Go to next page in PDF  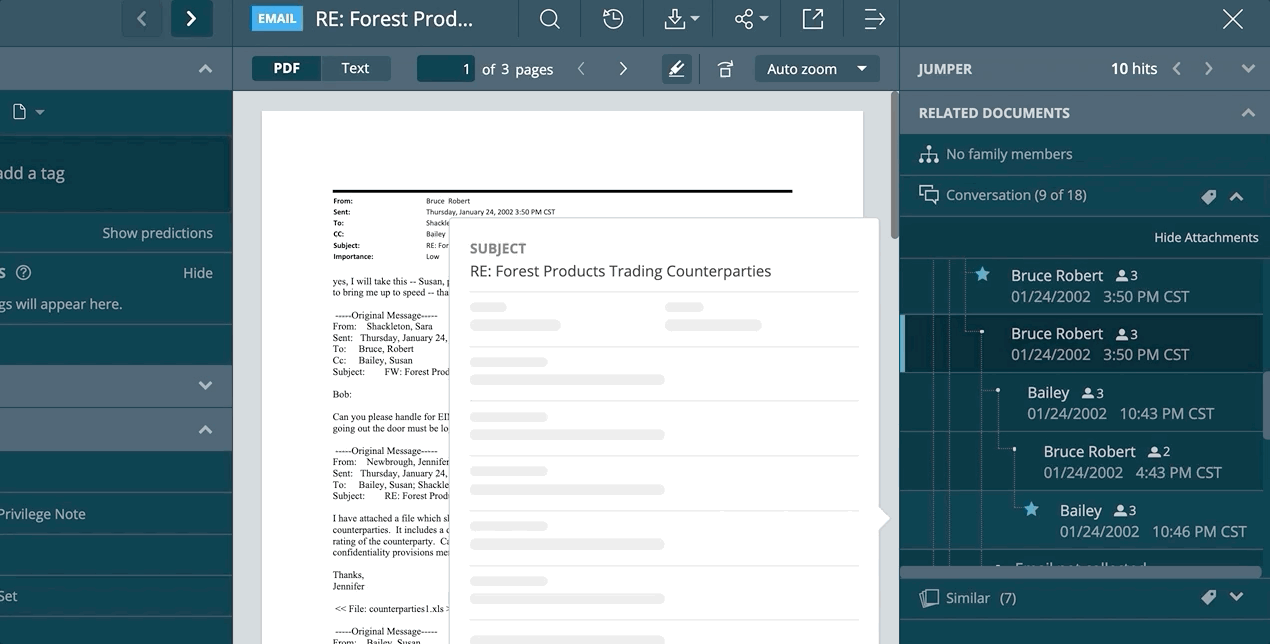pyautogui.click(x=623, y=69)
